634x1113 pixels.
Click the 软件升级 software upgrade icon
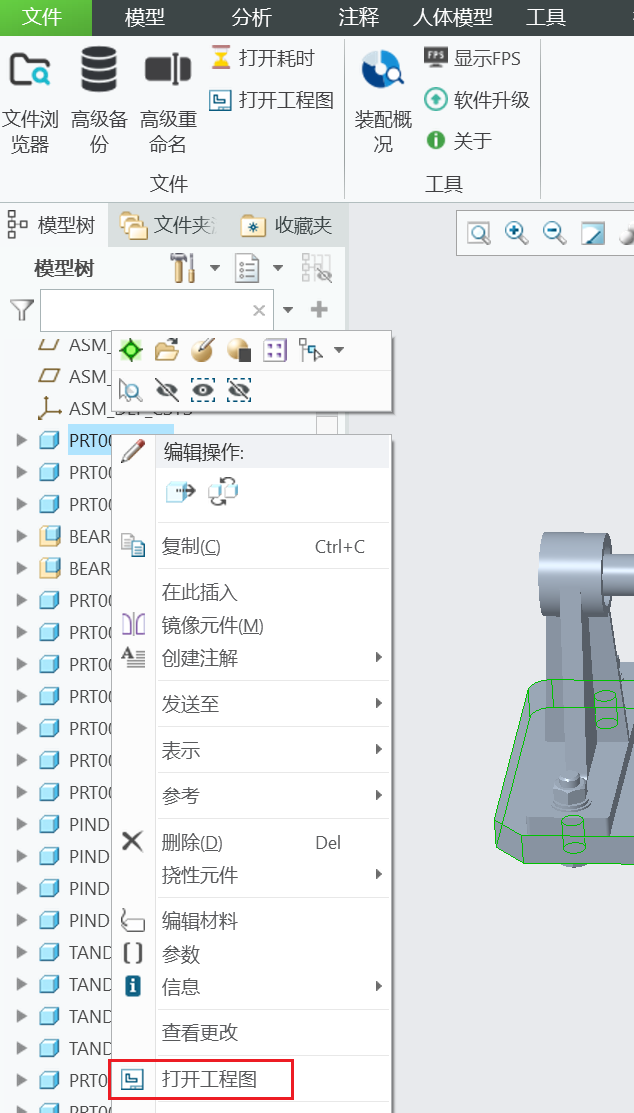coord(477,99)
